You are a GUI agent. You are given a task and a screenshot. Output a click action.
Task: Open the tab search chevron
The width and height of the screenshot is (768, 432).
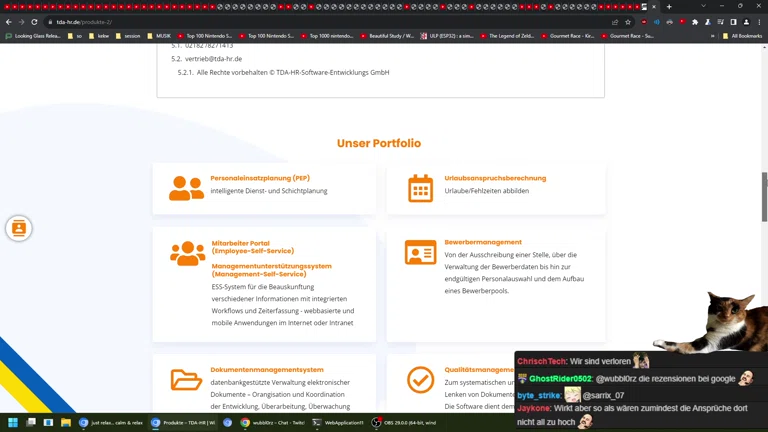coord(703,6)
